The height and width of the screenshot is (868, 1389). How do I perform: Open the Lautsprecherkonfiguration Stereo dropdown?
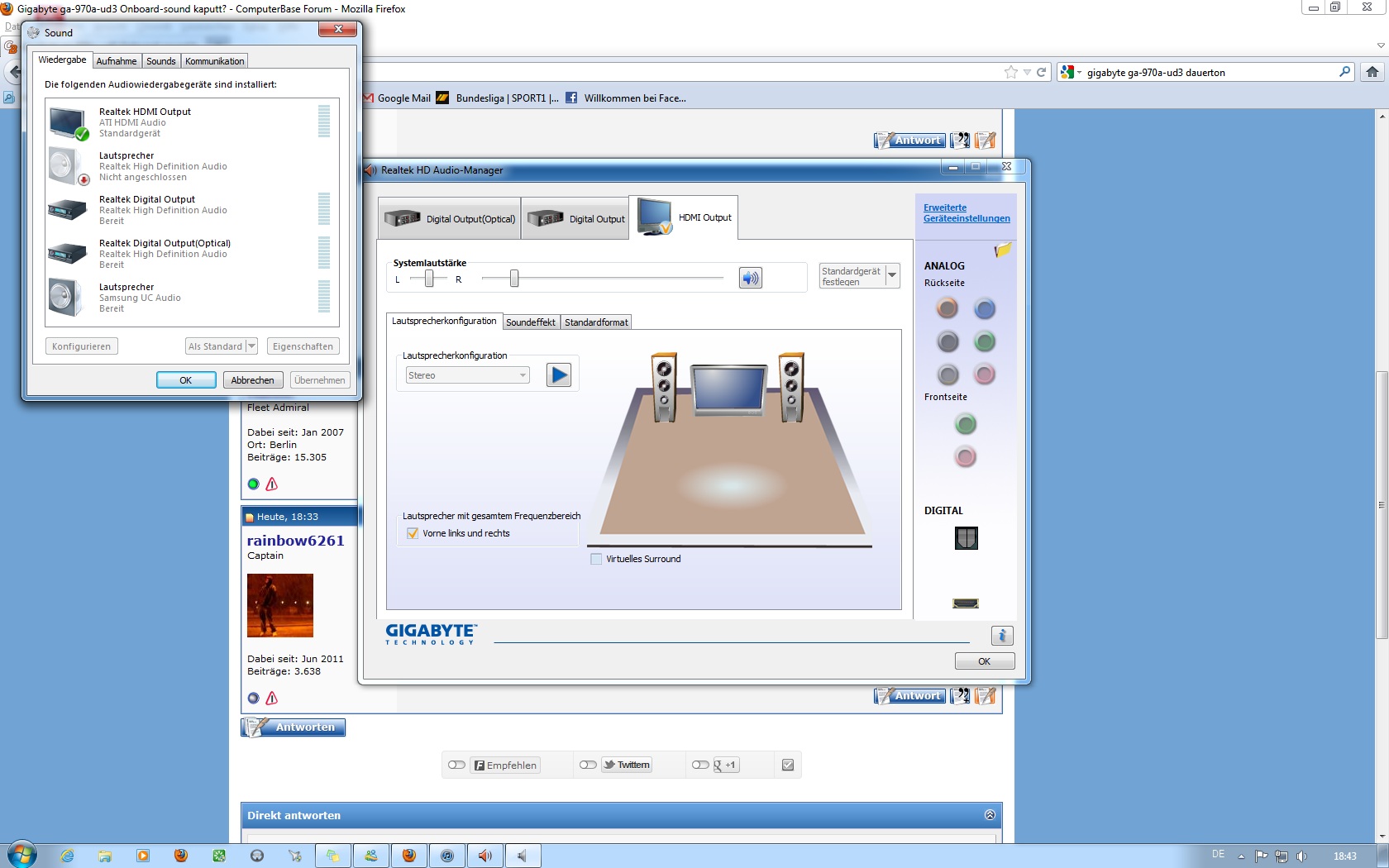pos(467,375)
